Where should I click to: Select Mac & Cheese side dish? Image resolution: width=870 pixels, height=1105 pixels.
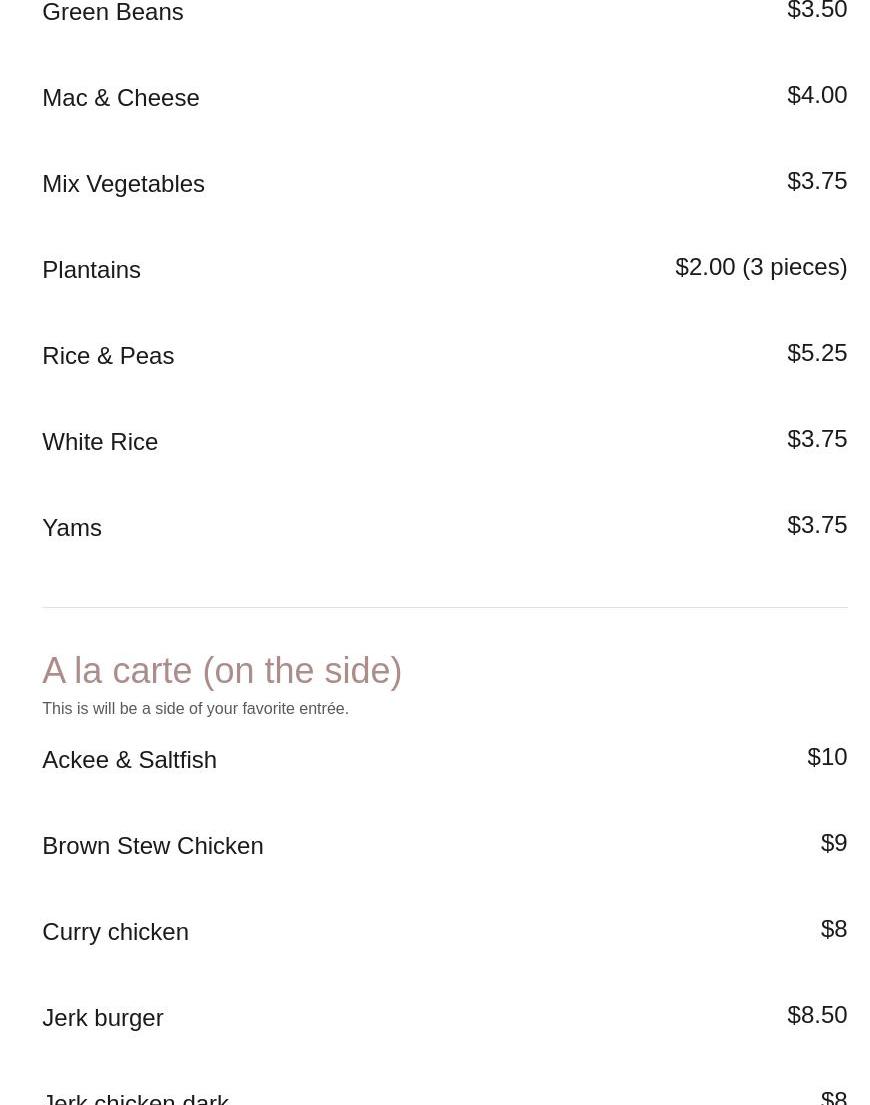(x=121, y=98)
